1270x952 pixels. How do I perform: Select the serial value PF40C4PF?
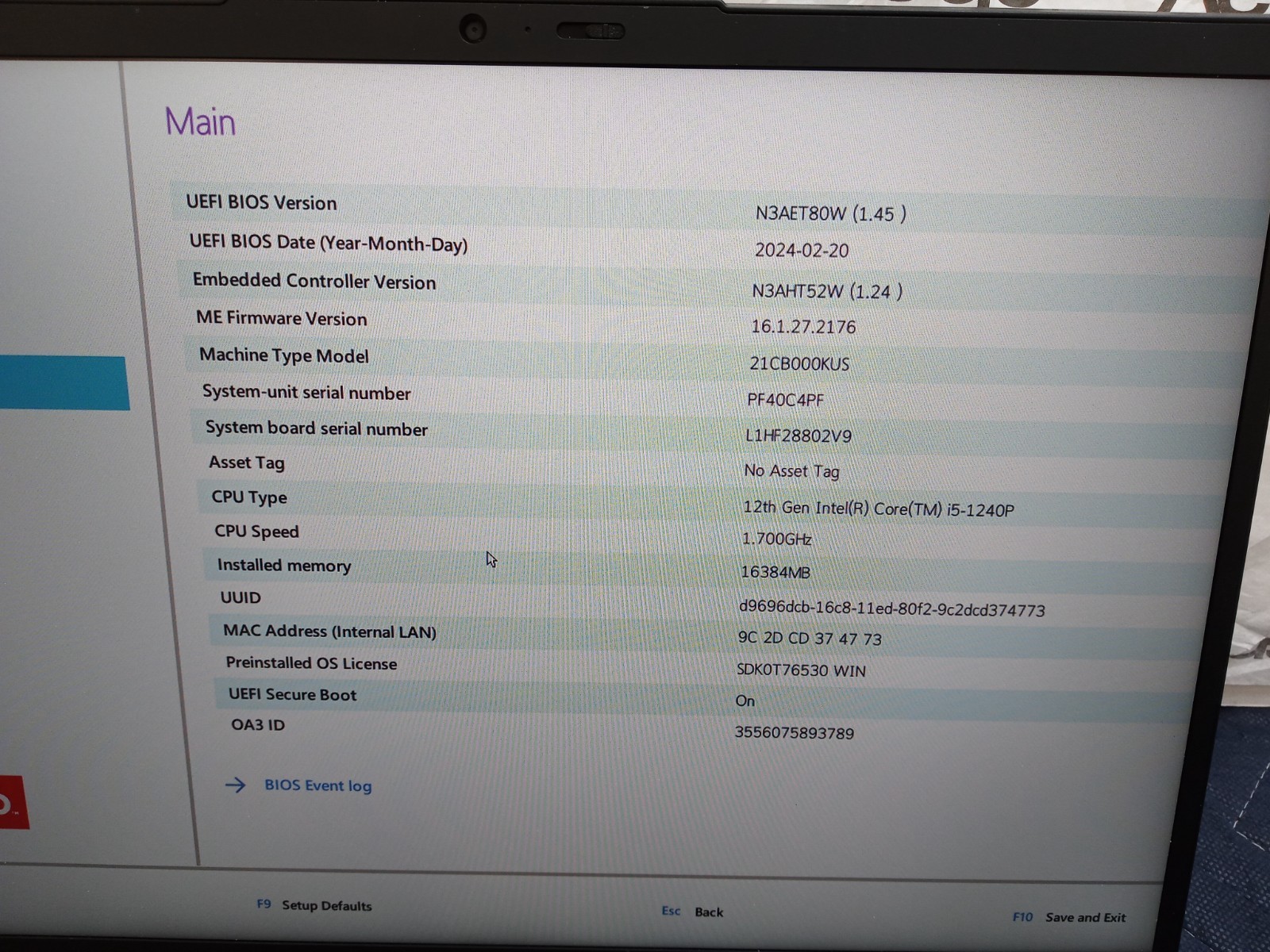click(786, 400)
